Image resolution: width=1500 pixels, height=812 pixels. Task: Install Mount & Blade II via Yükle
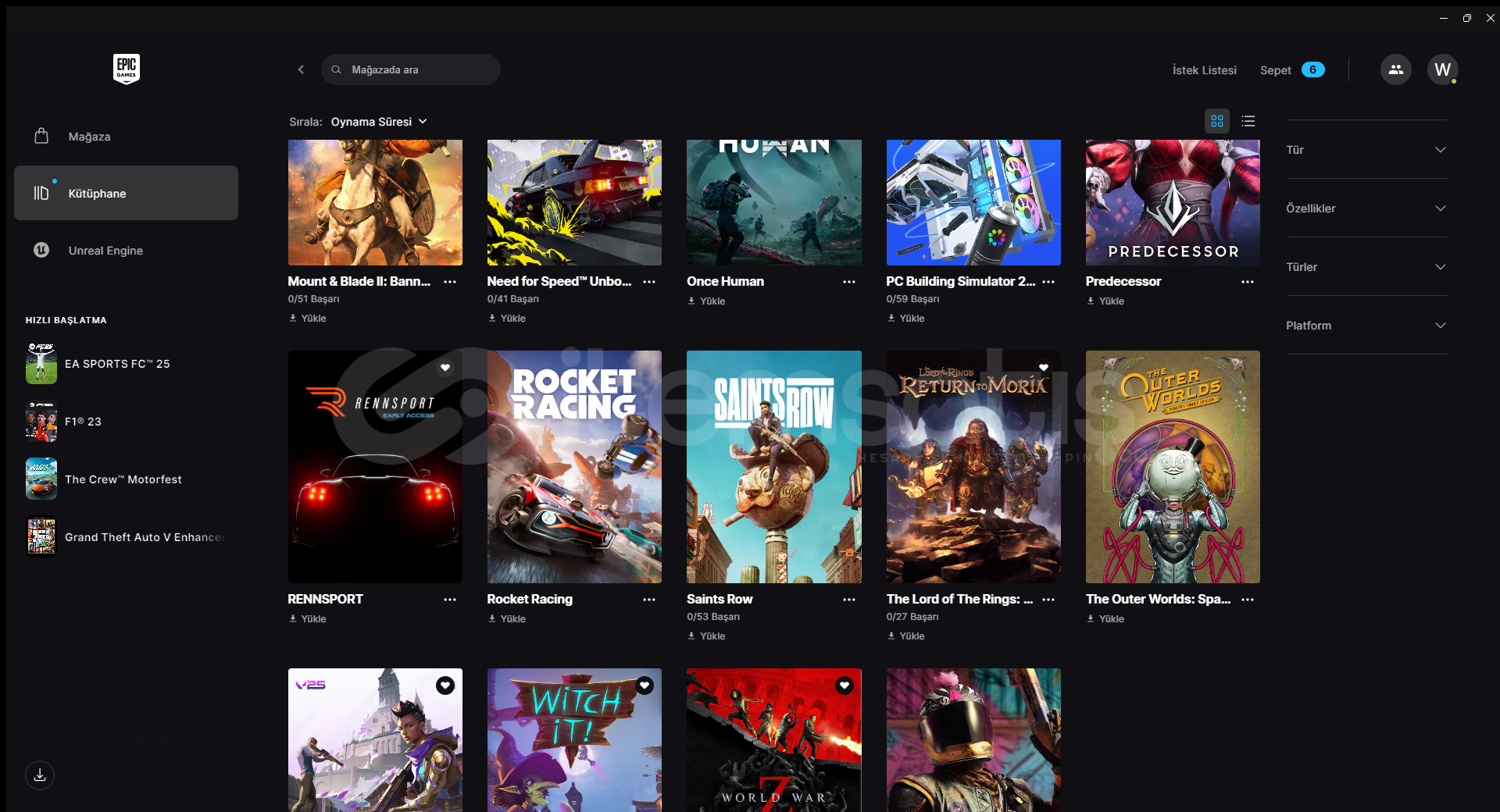[x=308, y=319]
